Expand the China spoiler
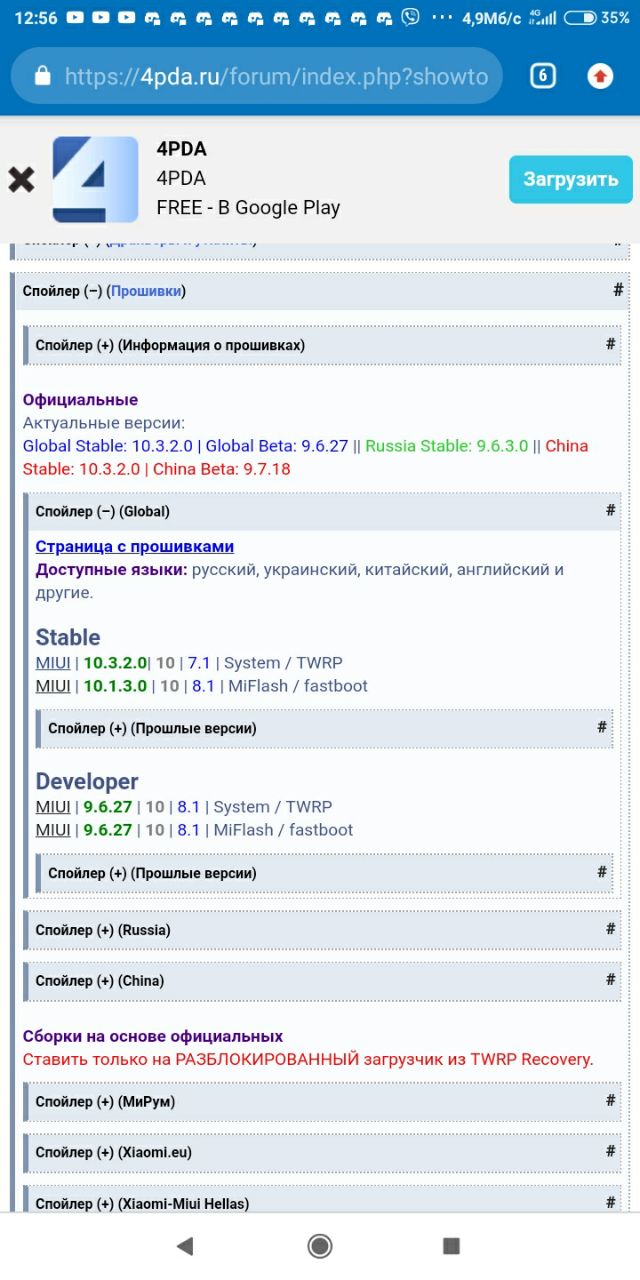The height and width of the screenshot is (1280, 640). tap(322, 981)
